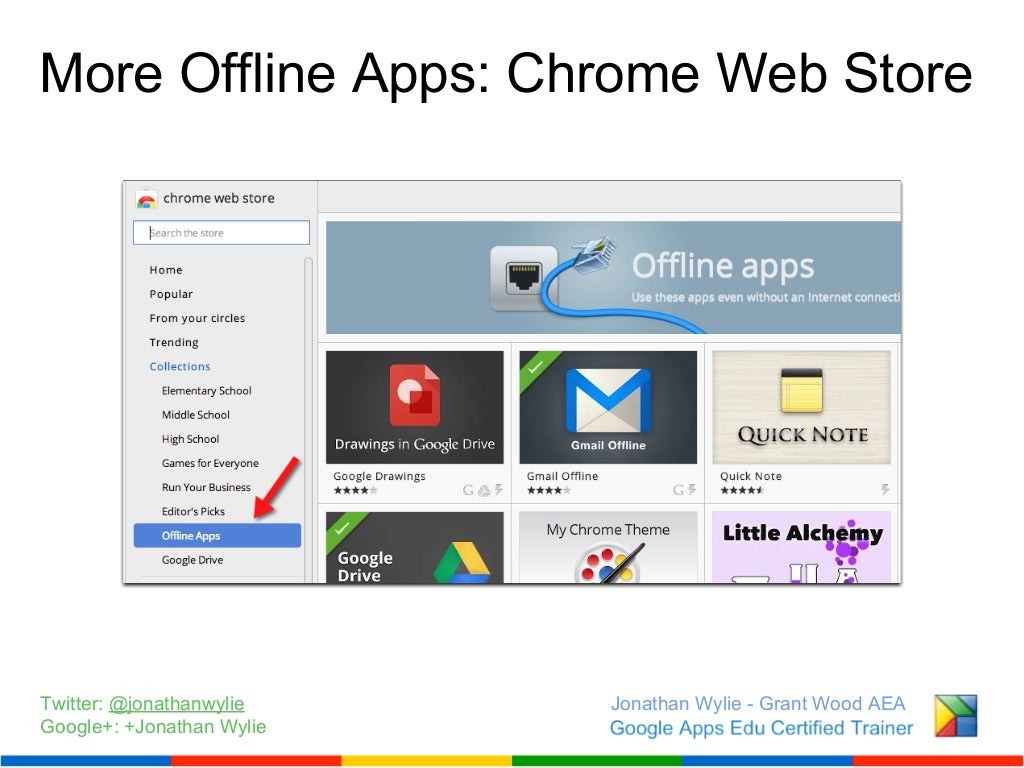Open the Elementary School collection
This screenshot has height=768, width=1024.
pos(206,391)
